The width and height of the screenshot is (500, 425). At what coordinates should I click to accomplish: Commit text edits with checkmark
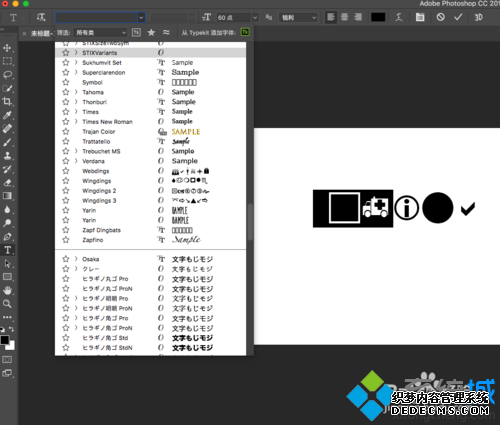[458, 17]
